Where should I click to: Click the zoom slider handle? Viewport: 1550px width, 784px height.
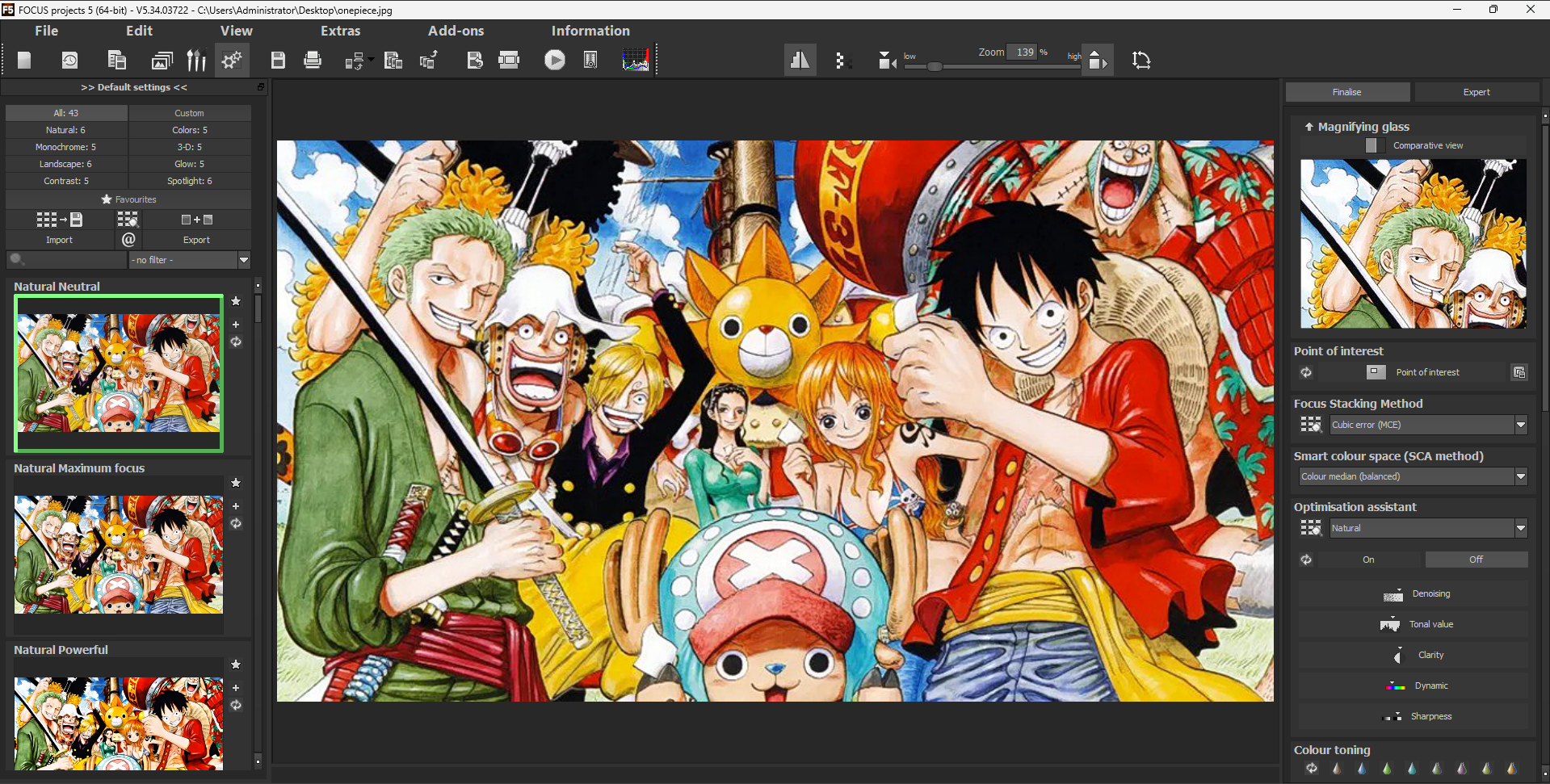[935, 66]
